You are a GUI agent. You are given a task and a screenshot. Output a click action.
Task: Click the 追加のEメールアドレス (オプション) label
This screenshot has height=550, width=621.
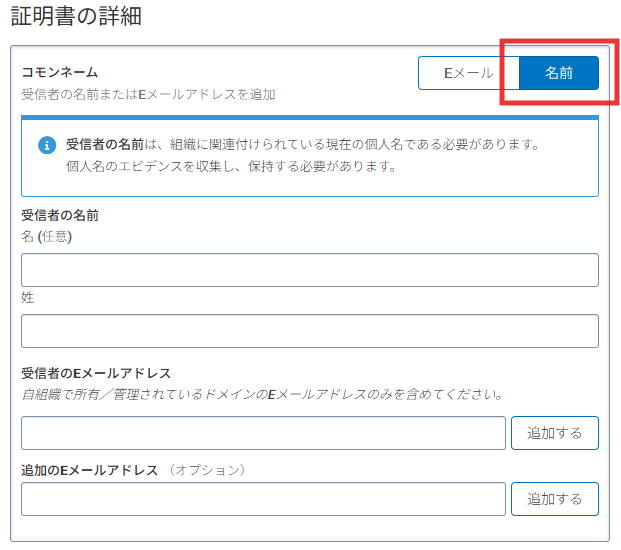coord(133,470)
